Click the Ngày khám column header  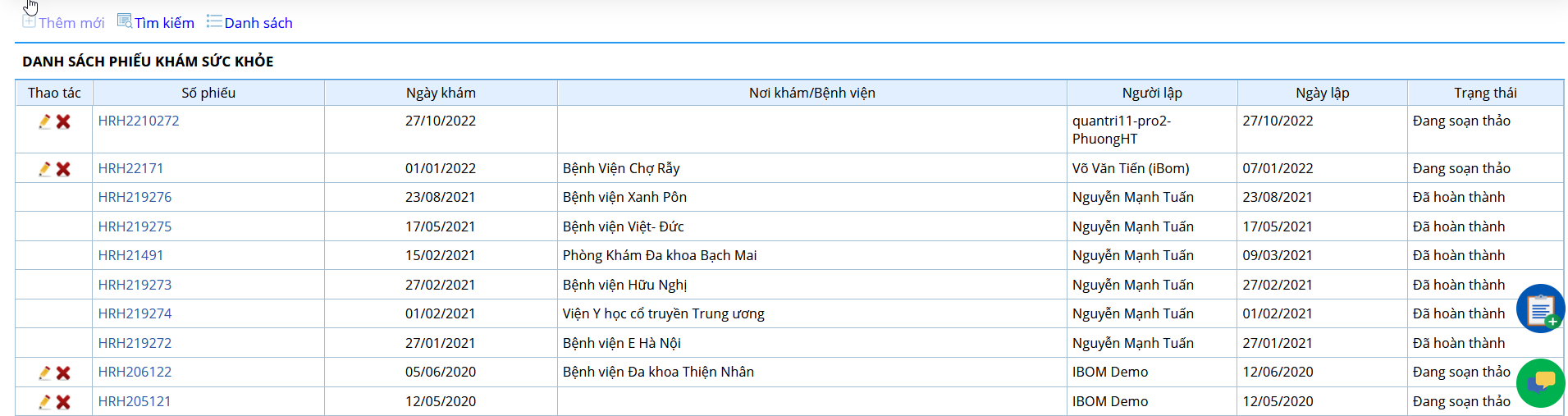click(x=441, y=93)
